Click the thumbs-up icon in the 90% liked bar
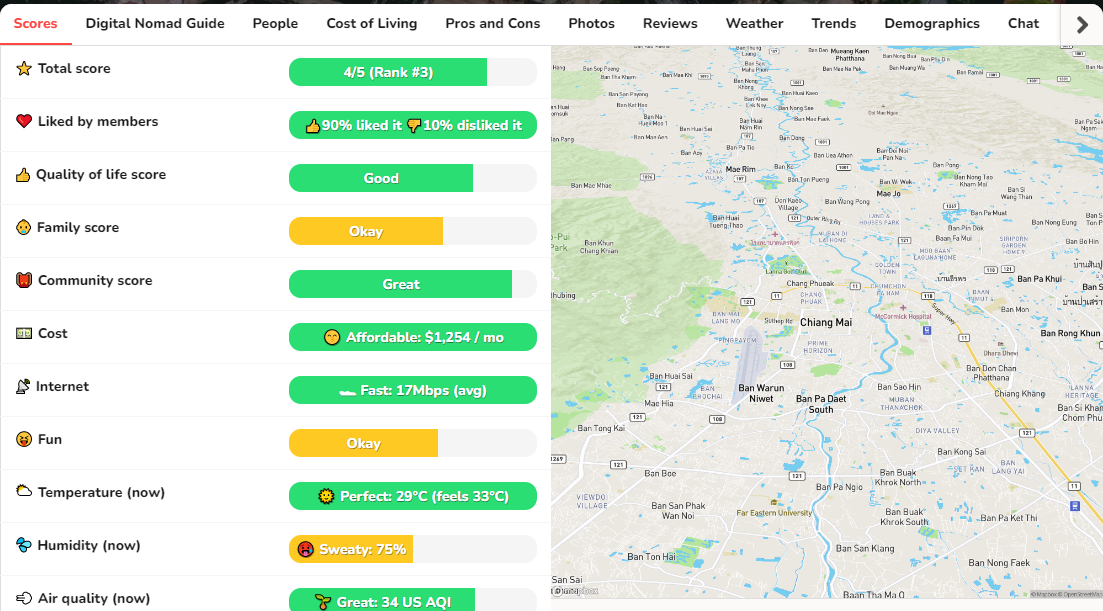The image size is (1103, 611). pos(312,125)
